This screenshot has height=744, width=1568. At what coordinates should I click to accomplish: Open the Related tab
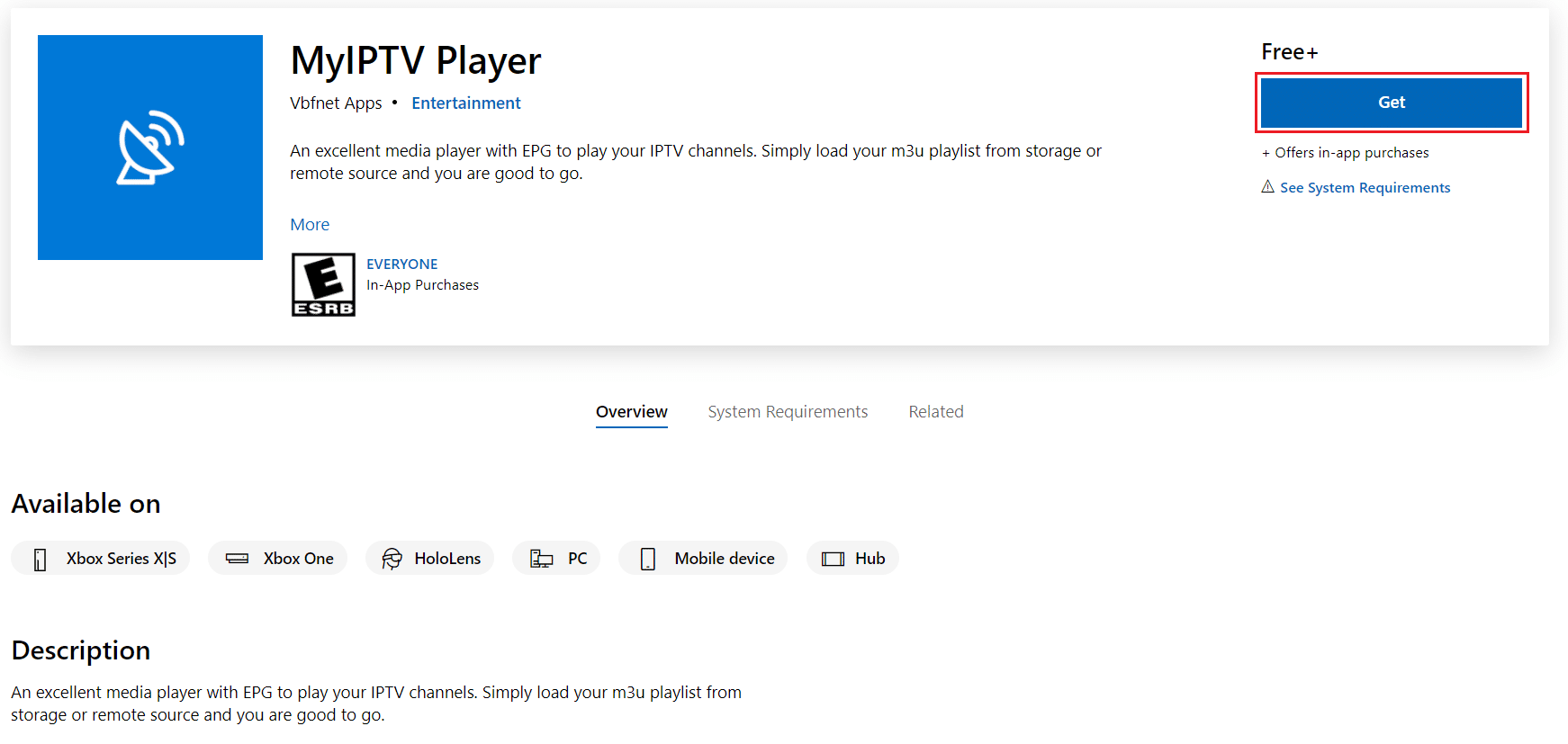(x=935, y=411)
